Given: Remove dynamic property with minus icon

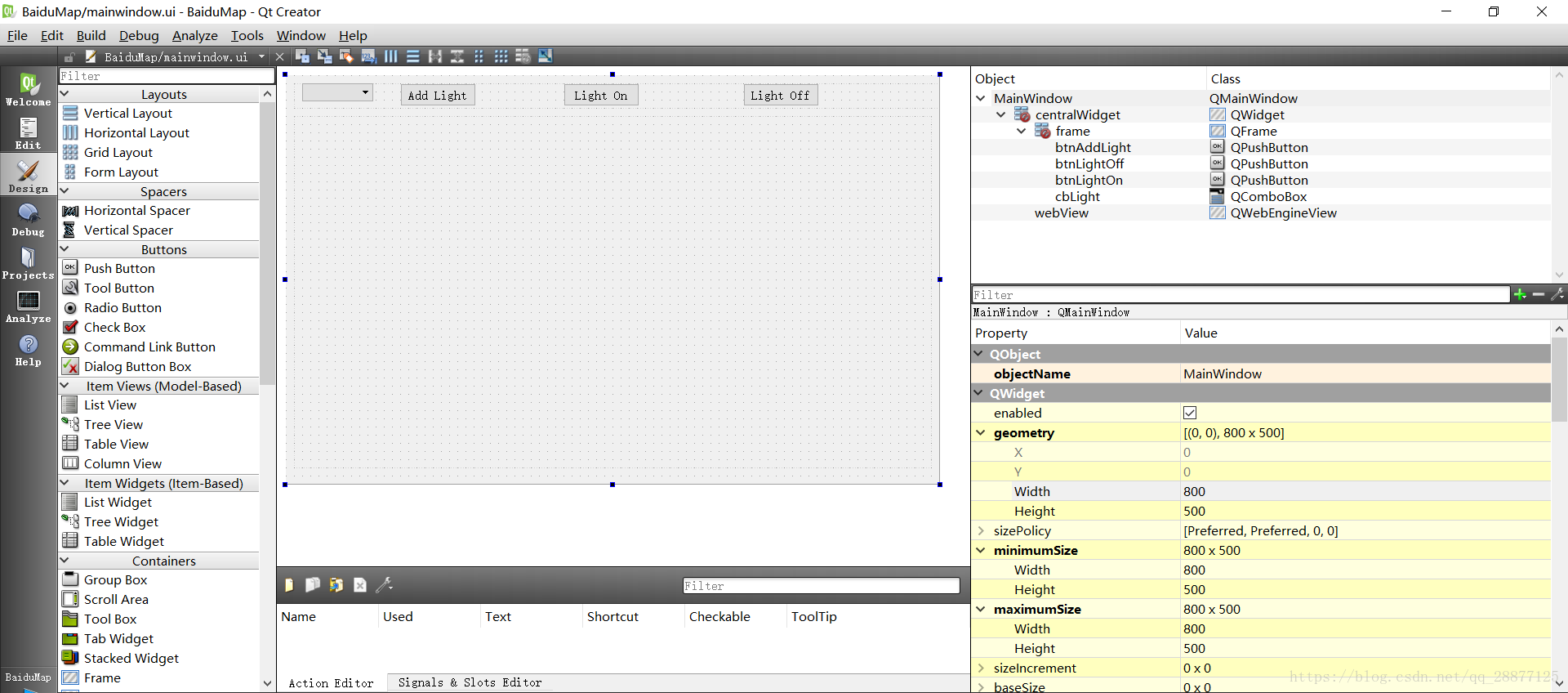Looking at the screenshot, I should [1539, 294].
